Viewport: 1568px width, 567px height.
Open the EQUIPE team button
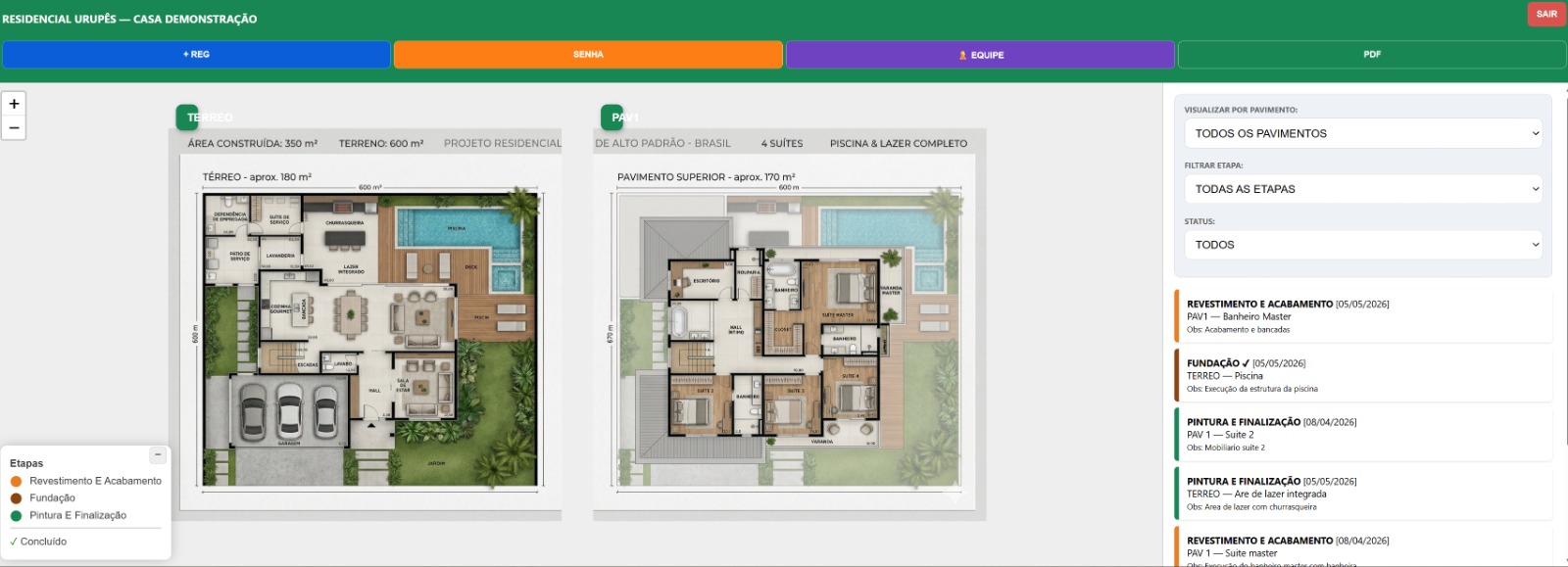click(980, 55)
